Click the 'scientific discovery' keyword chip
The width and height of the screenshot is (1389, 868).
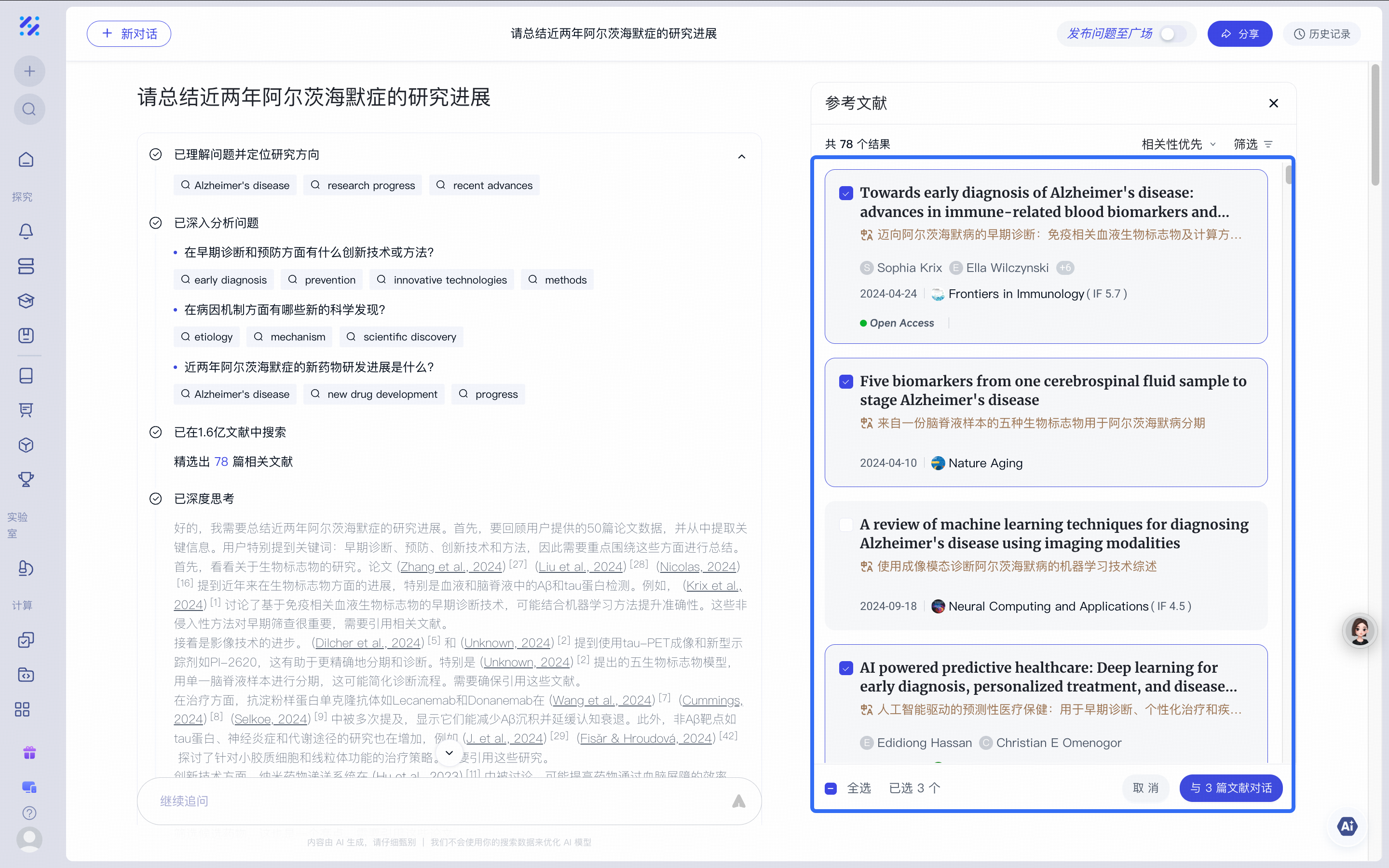[x=401, y=337]
